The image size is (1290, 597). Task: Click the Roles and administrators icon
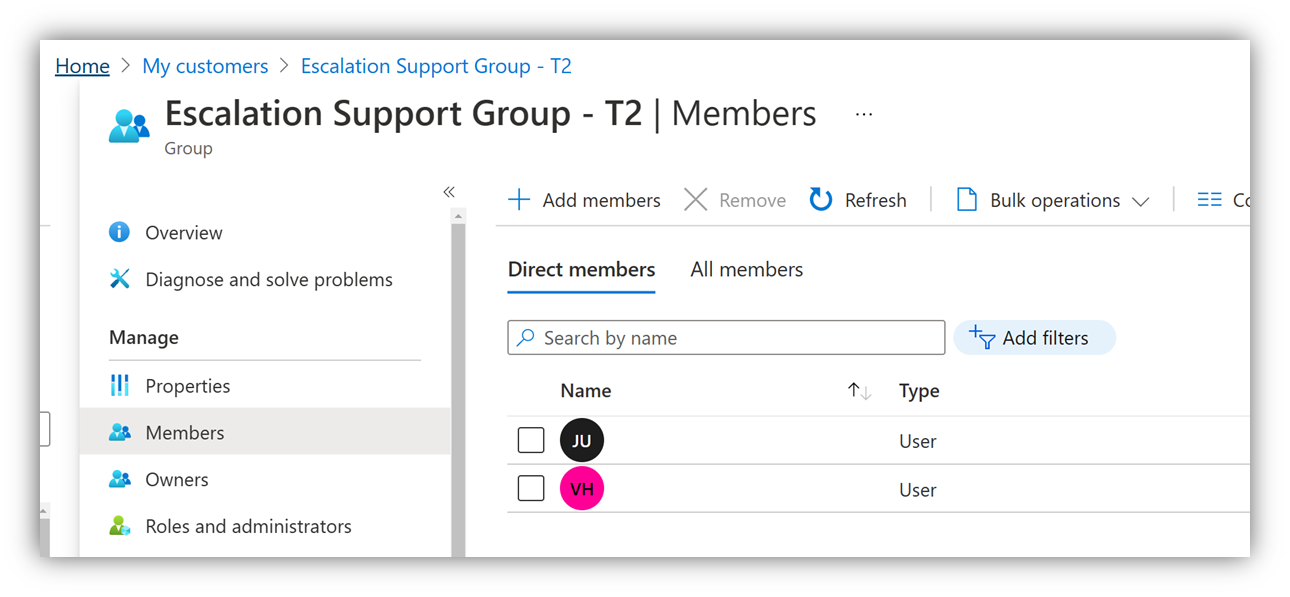[120, 526]
